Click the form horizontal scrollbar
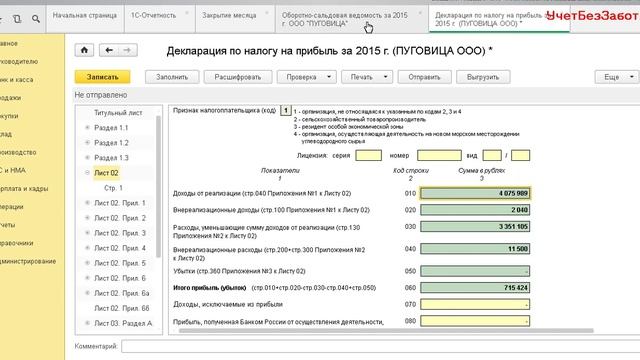 [x=386, y=331]
